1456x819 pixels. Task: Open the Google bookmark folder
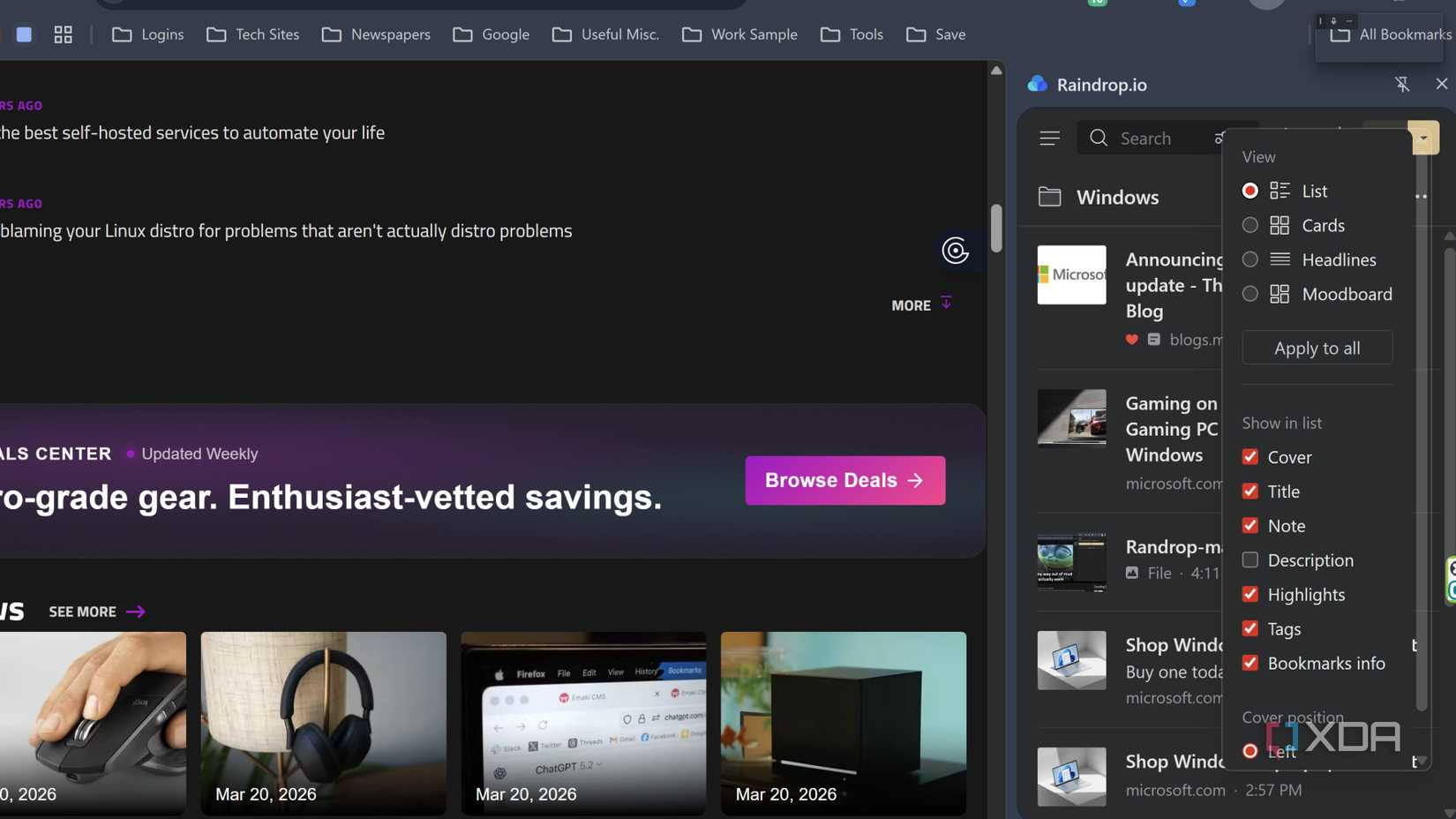point(492,34)
